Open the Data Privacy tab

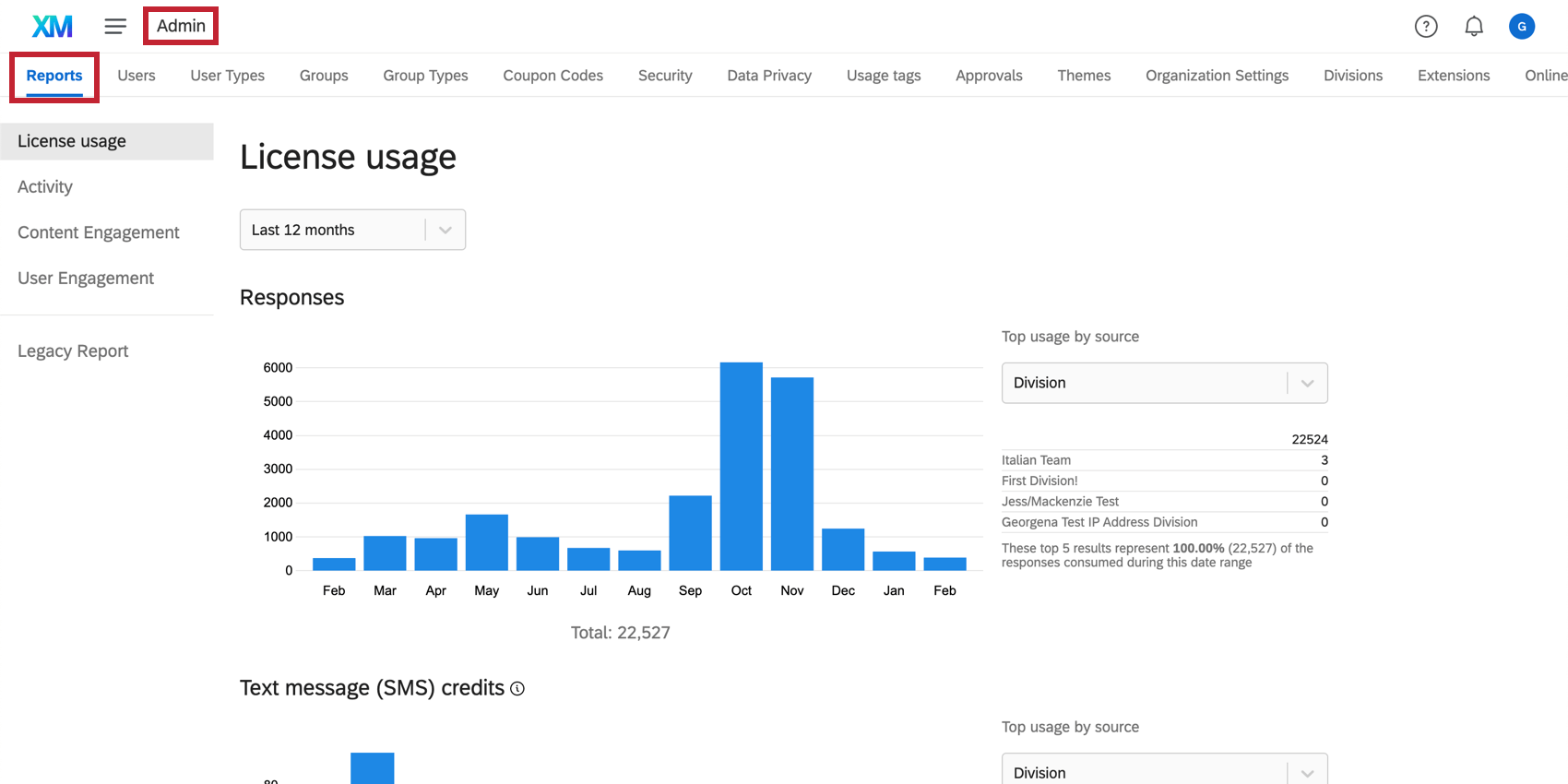coord(769,76)
